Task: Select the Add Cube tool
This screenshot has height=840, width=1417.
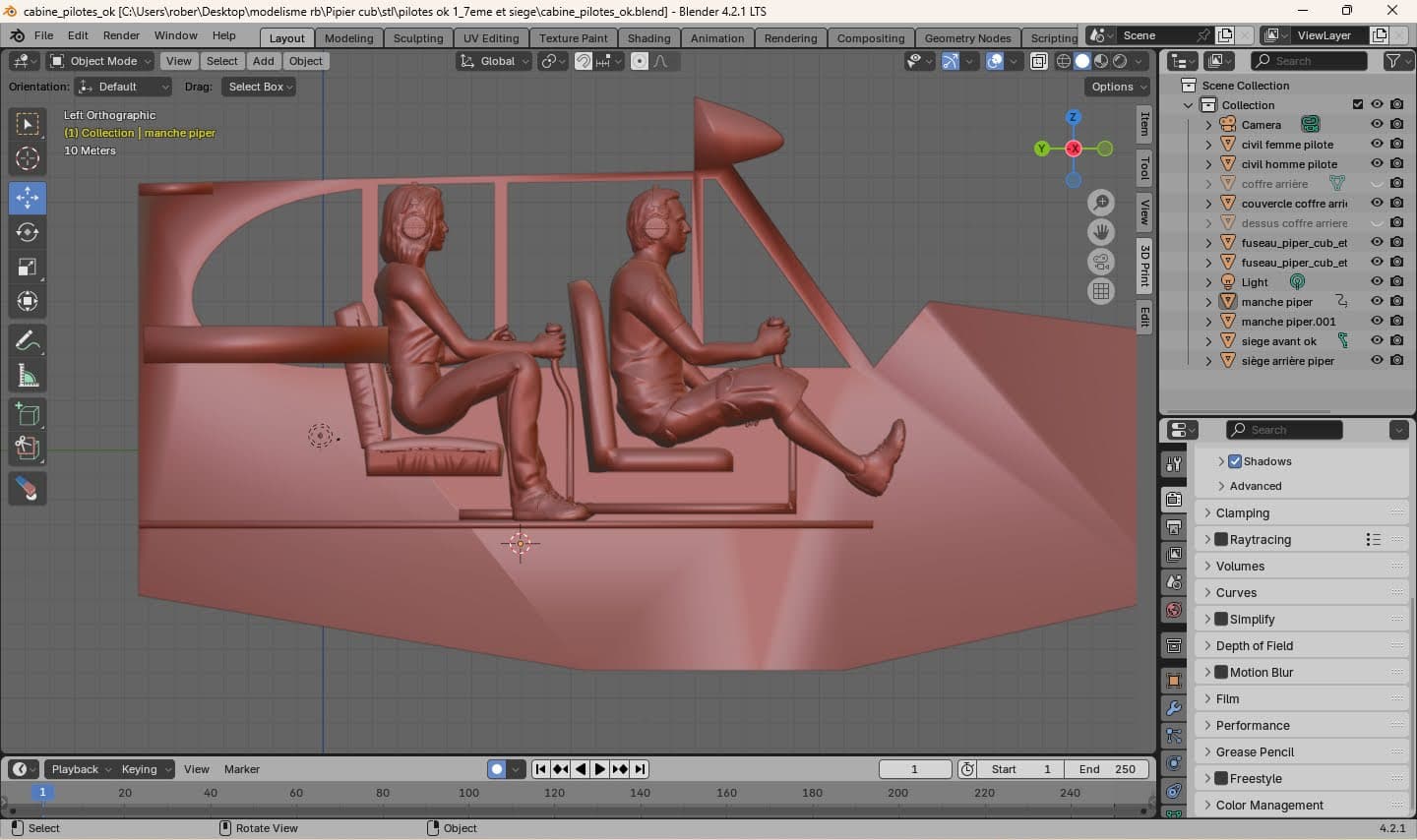Action: pos(28,414)
